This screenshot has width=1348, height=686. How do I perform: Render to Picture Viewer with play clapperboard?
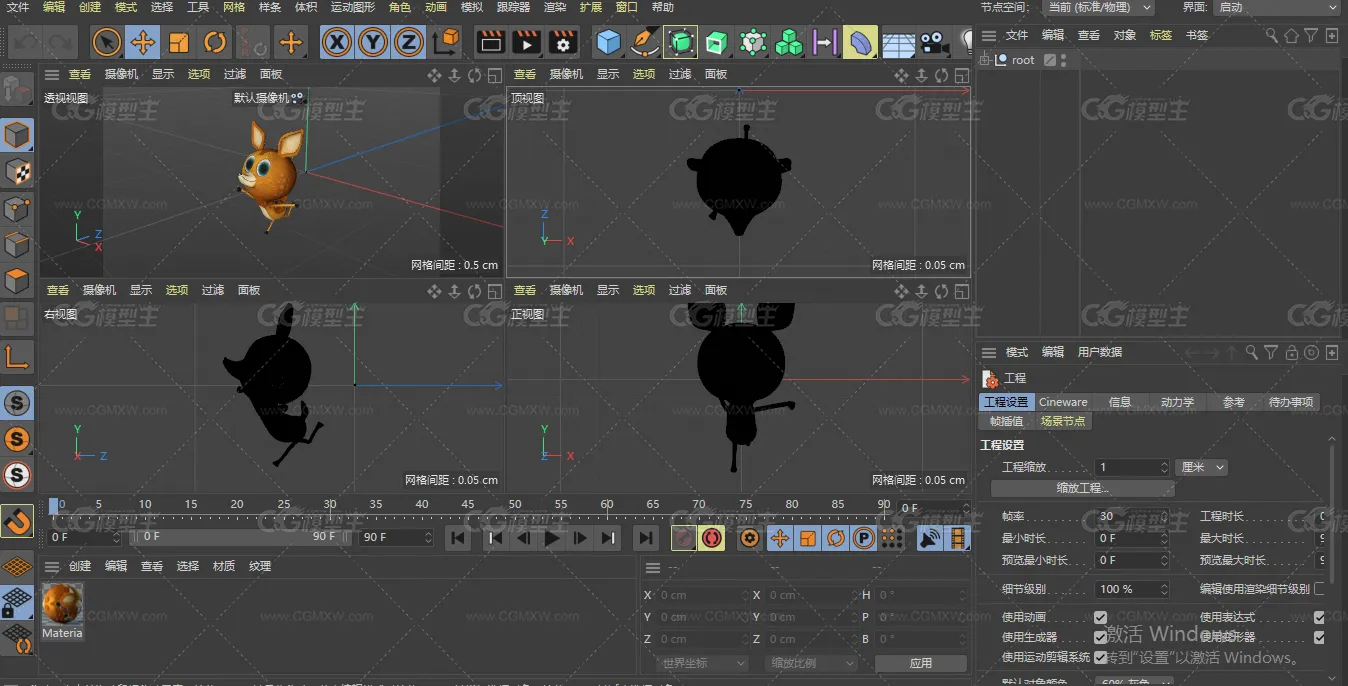tap(526, 42)
